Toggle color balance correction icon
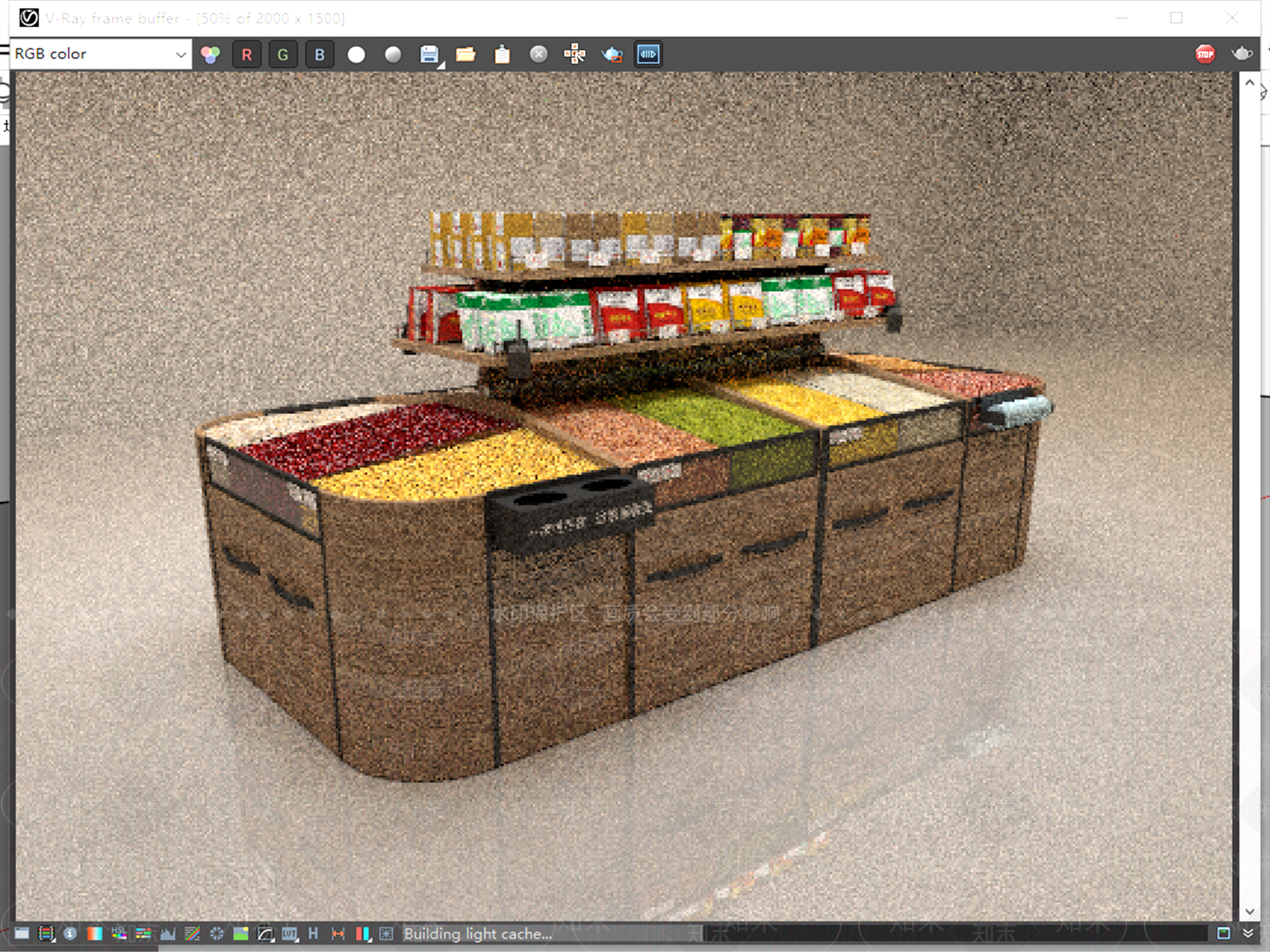 [144, 934]
